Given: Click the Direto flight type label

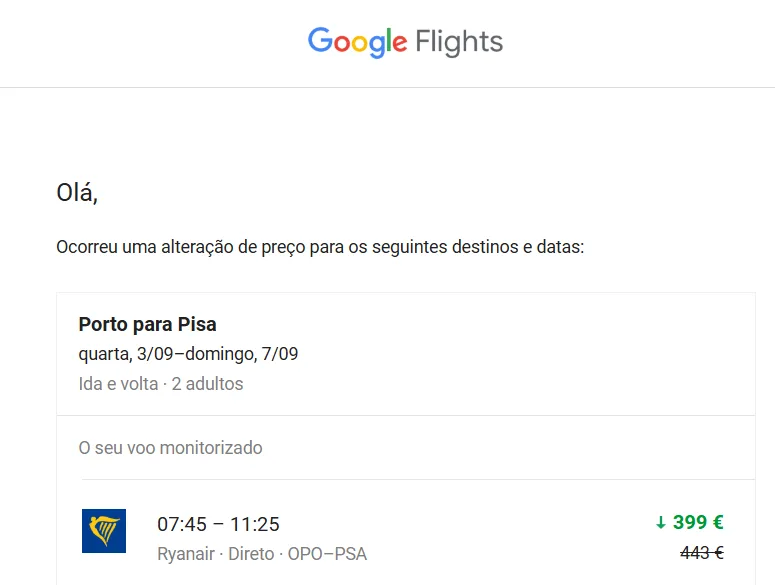Looking at the screenshot, I should click(251, 553).
